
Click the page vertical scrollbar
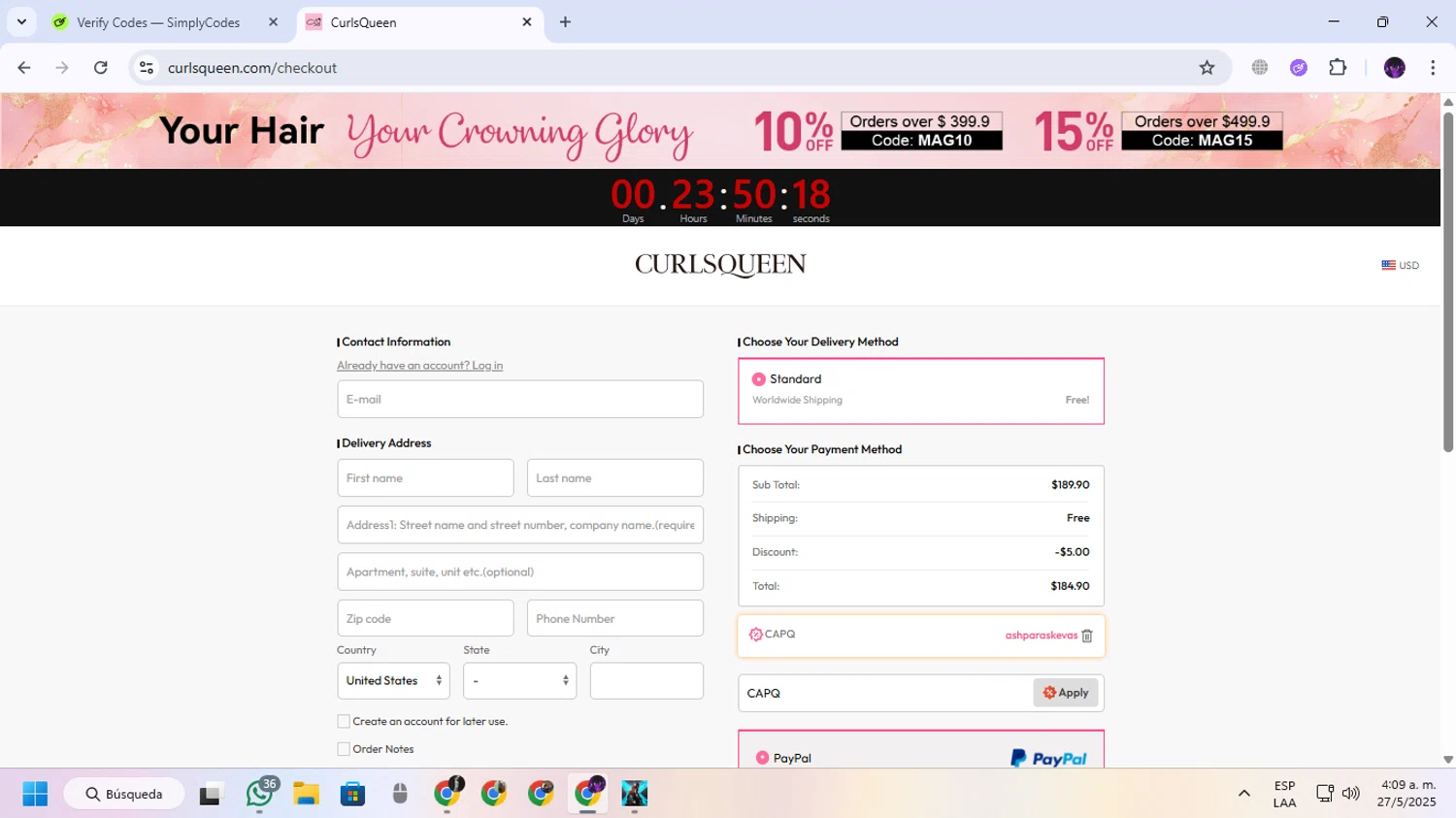(x=1448, y=281)
